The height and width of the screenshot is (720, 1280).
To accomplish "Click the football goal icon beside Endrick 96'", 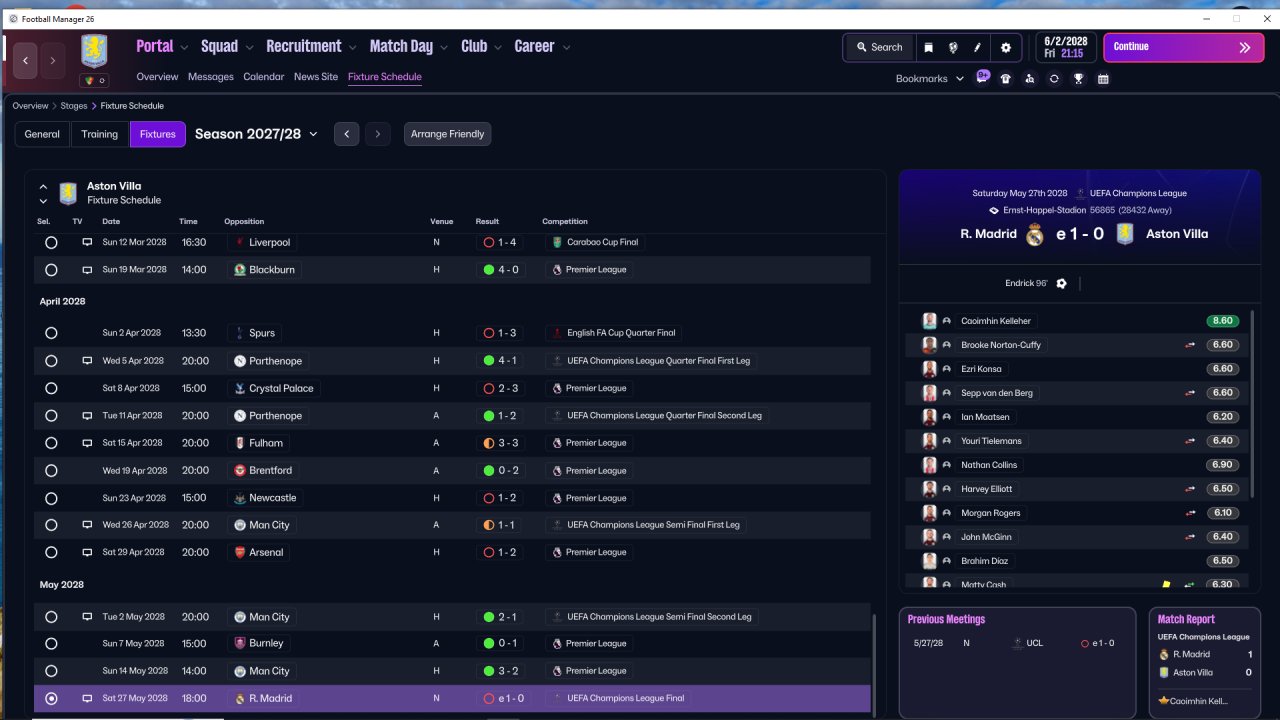I will pos(1062,283).
